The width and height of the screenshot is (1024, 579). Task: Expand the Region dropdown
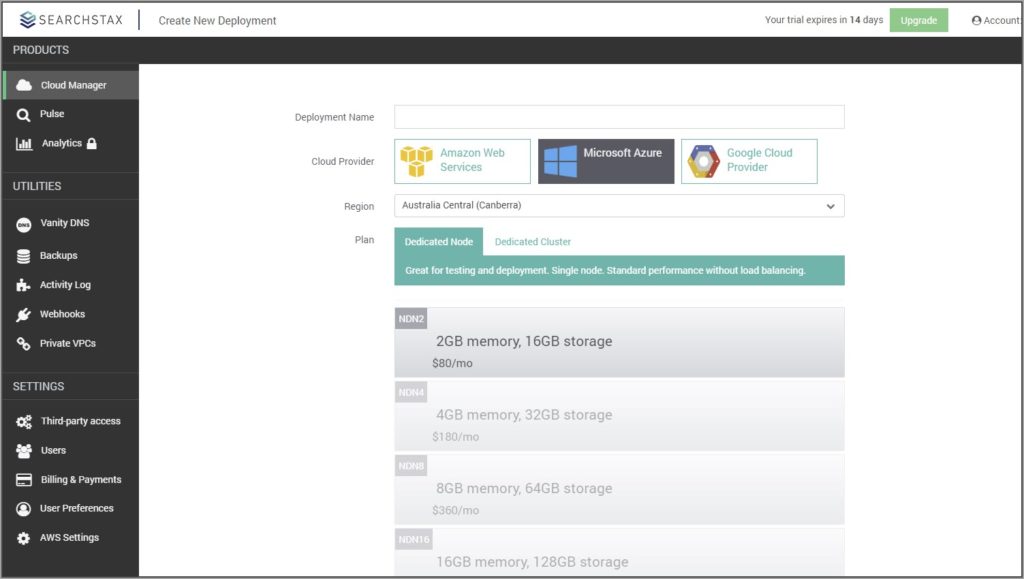(x=619, y=206)
